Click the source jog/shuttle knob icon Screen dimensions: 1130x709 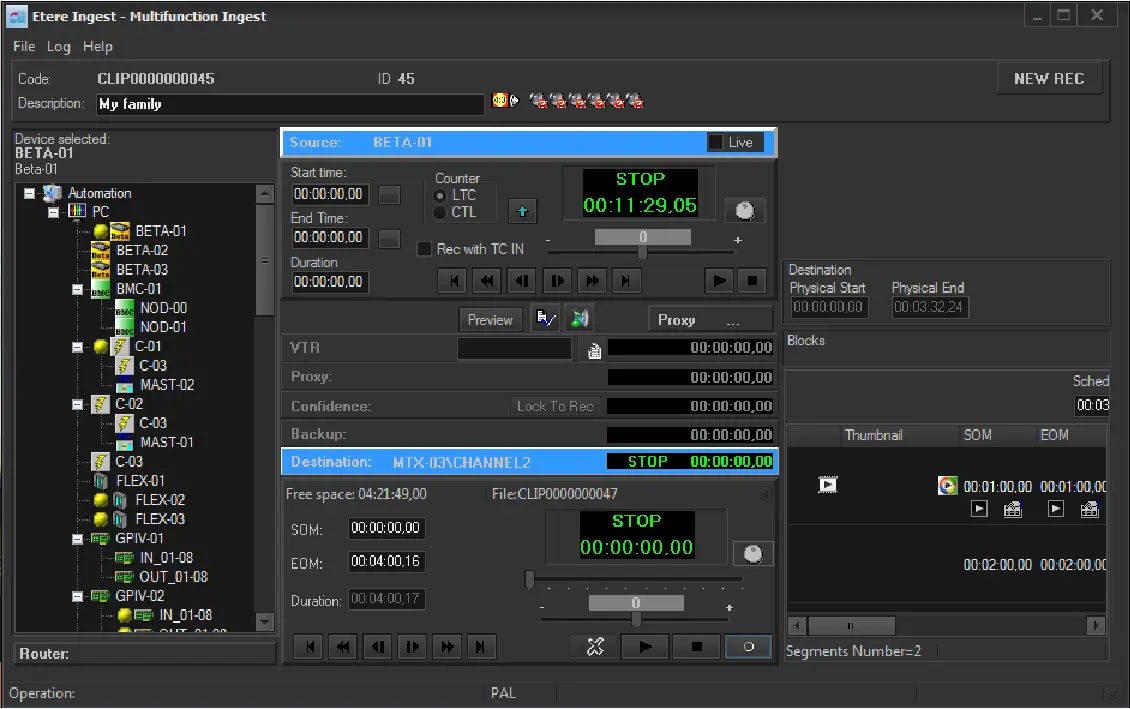(744, 210)
